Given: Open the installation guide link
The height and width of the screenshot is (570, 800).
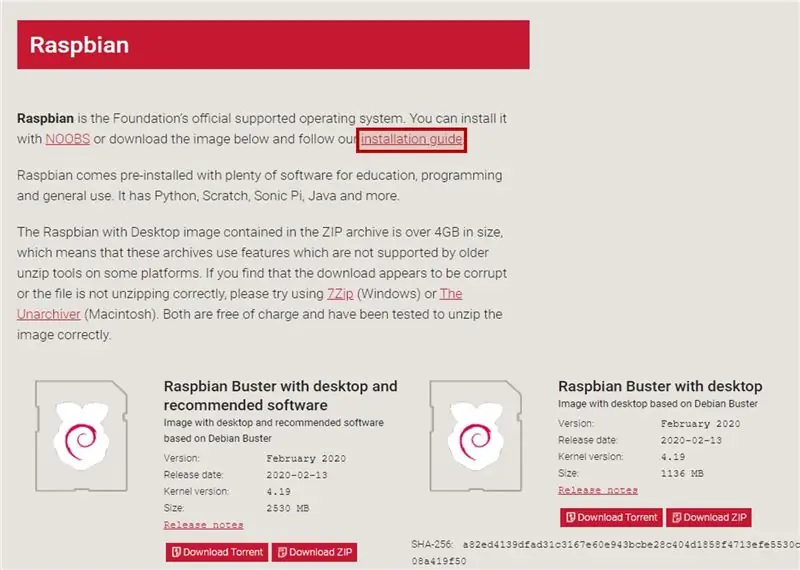Looking at the screenshot, I should (x=412, y=139).
